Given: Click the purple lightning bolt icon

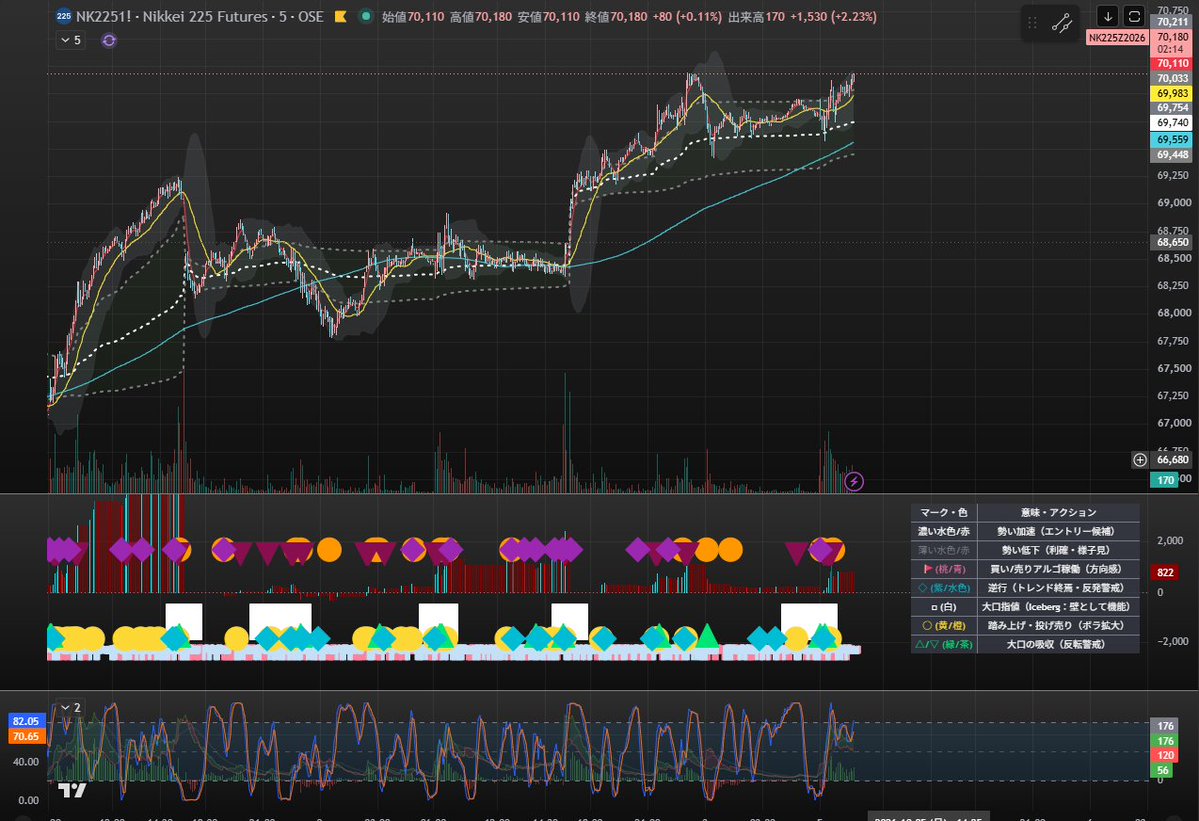Looking at the screenshot, I should click(x=853, y=481).
